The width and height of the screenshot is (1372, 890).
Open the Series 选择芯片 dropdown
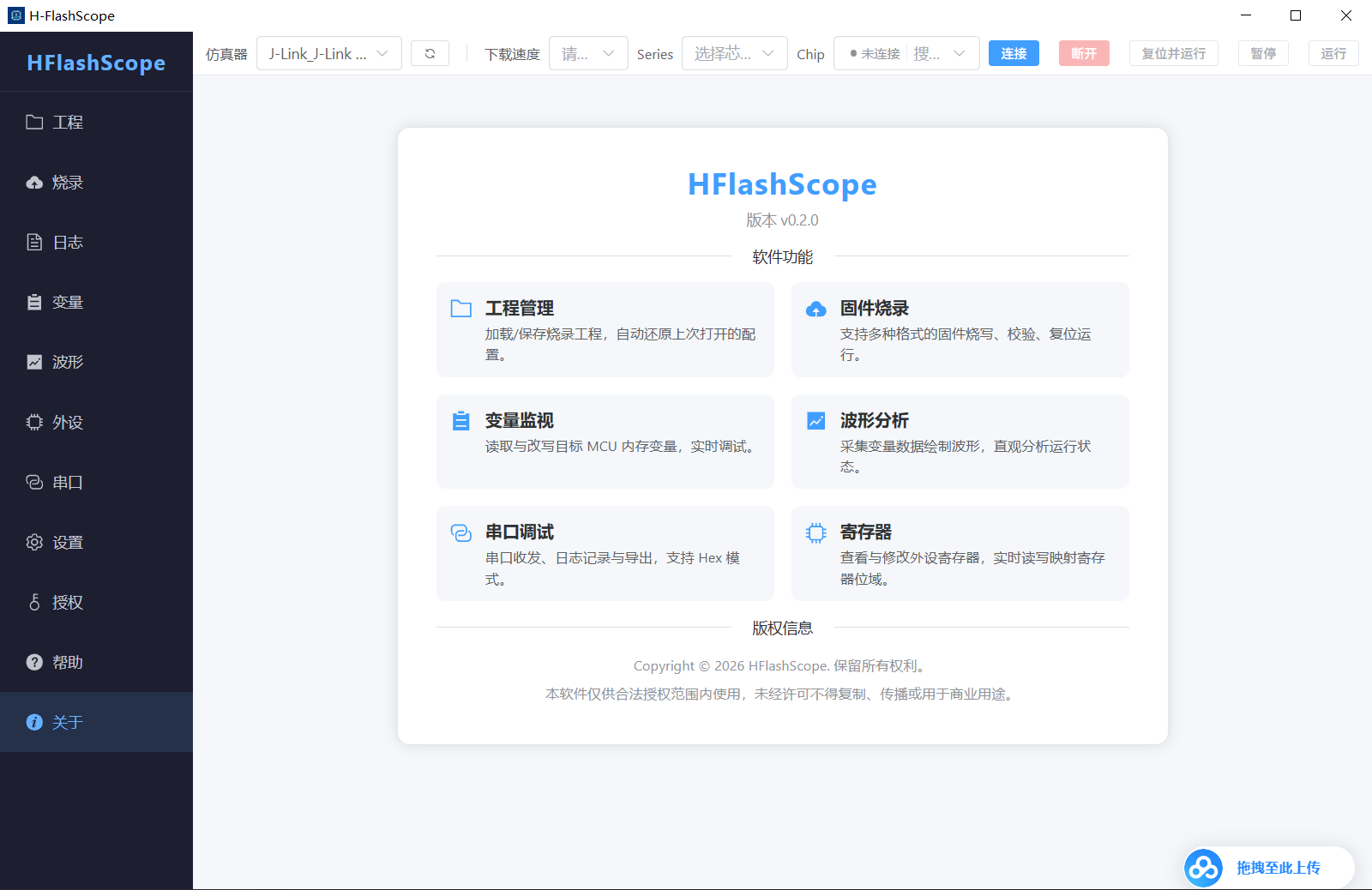pyautogui.click(x=735, y=53)
